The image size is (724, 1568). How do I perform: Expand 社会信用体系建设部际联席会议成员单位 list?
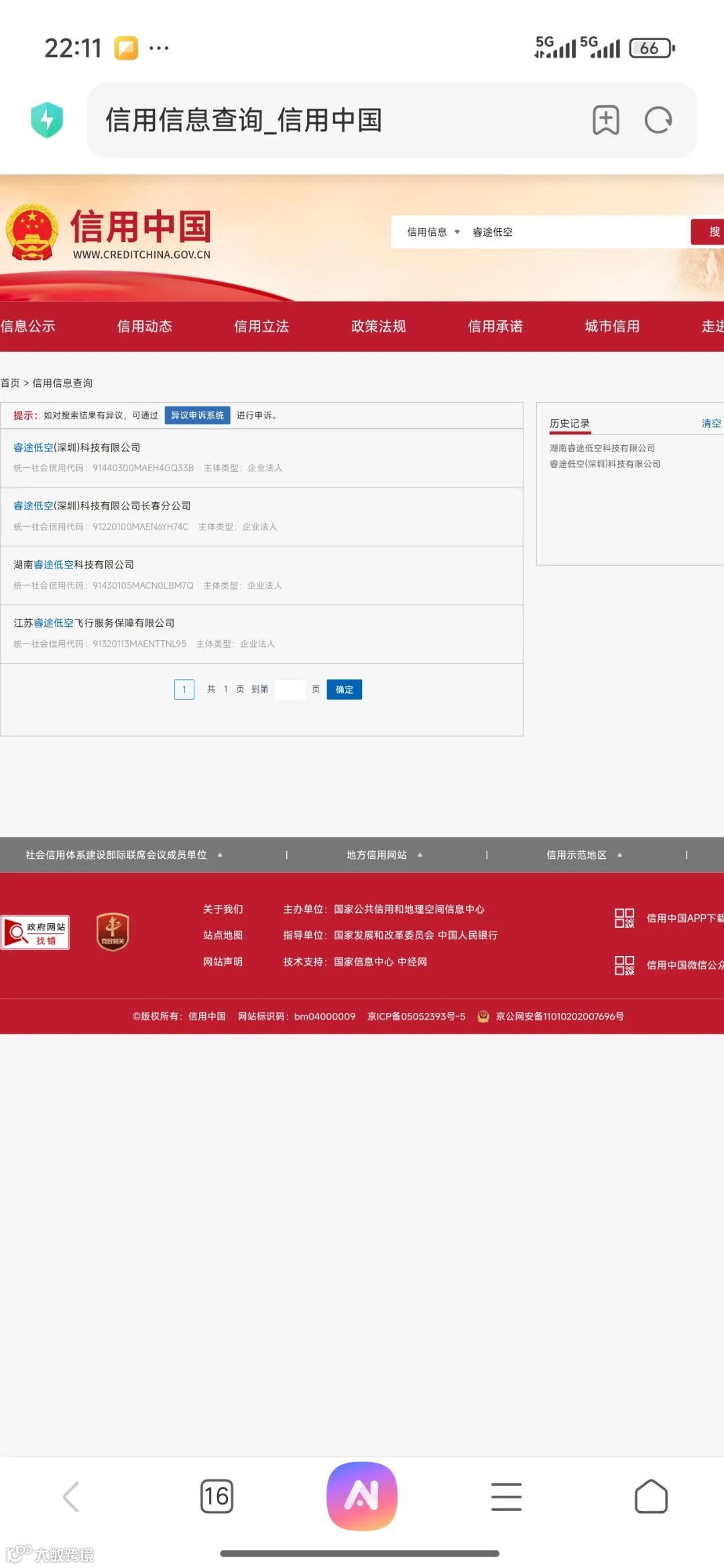pyautogui.click(x=124, y=855)
